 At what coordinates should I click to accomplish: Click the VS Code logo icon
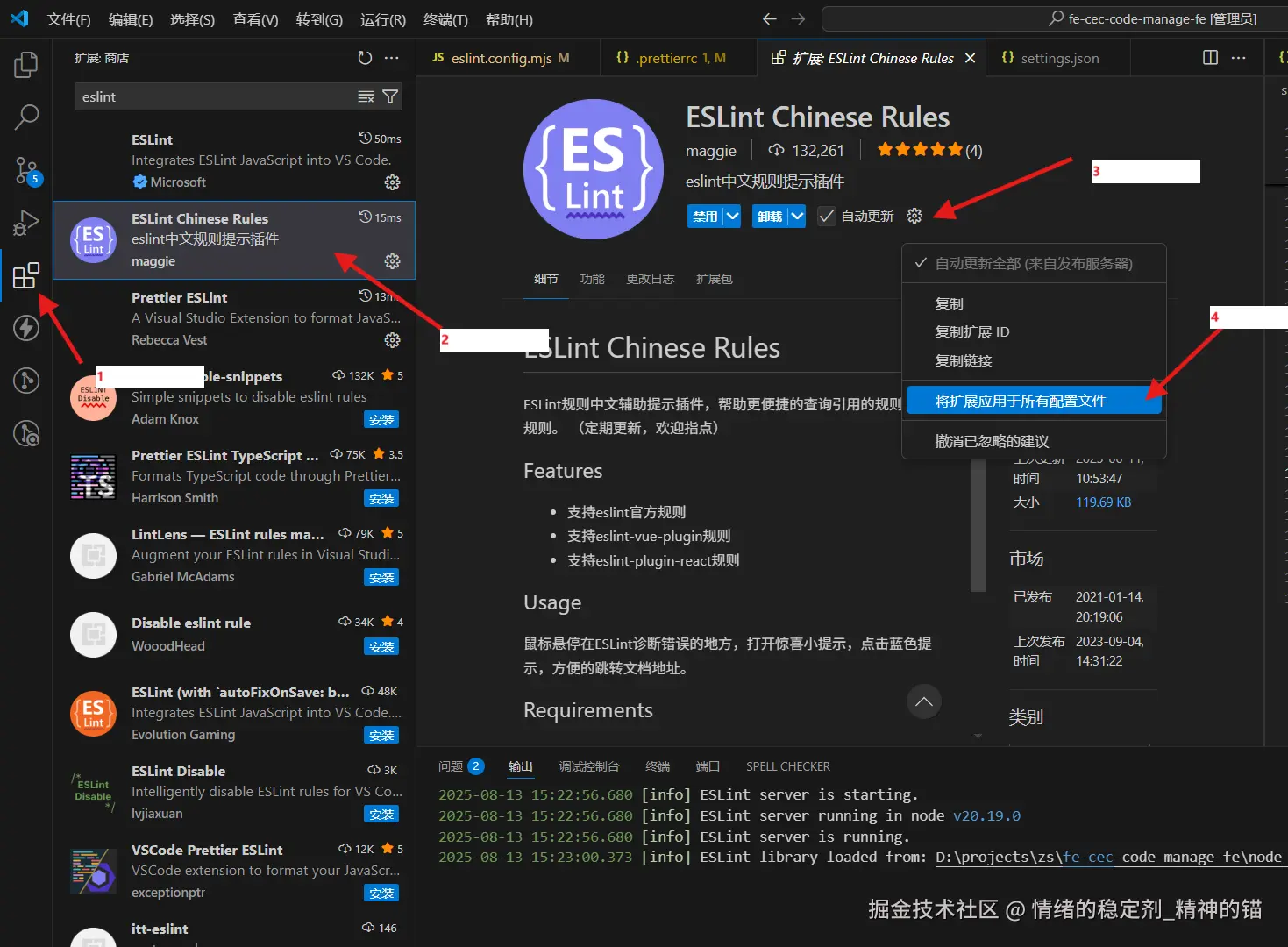tap(19, 18)
